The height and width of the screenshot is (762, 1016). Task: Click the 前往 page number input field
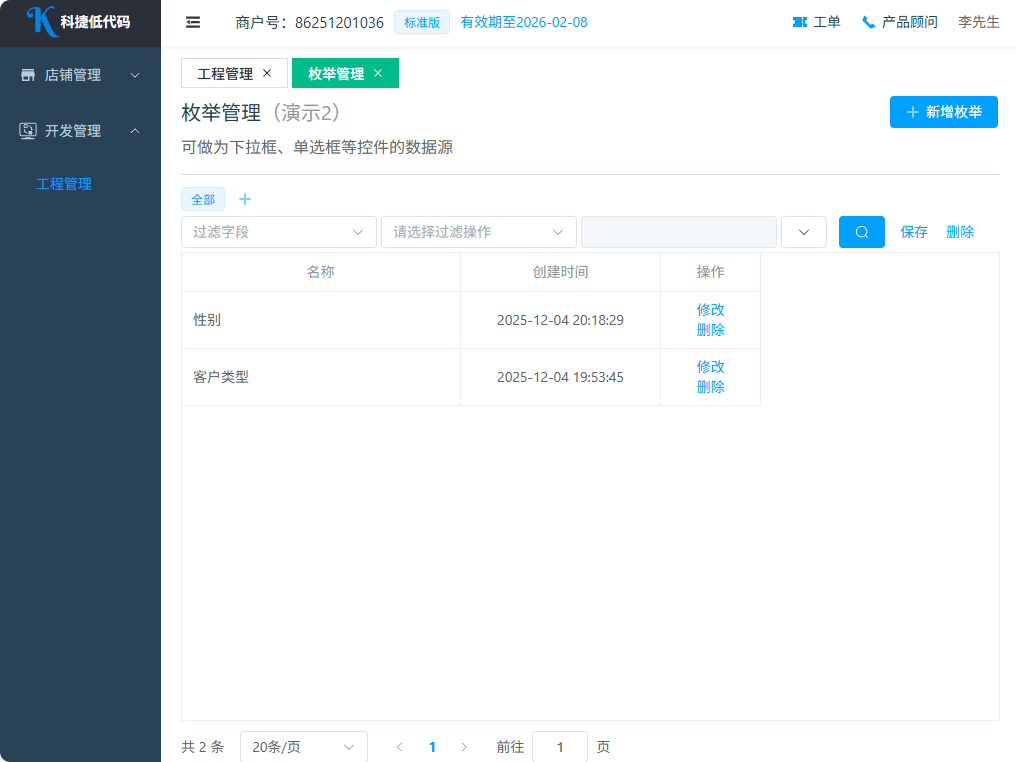coord(559,747)
